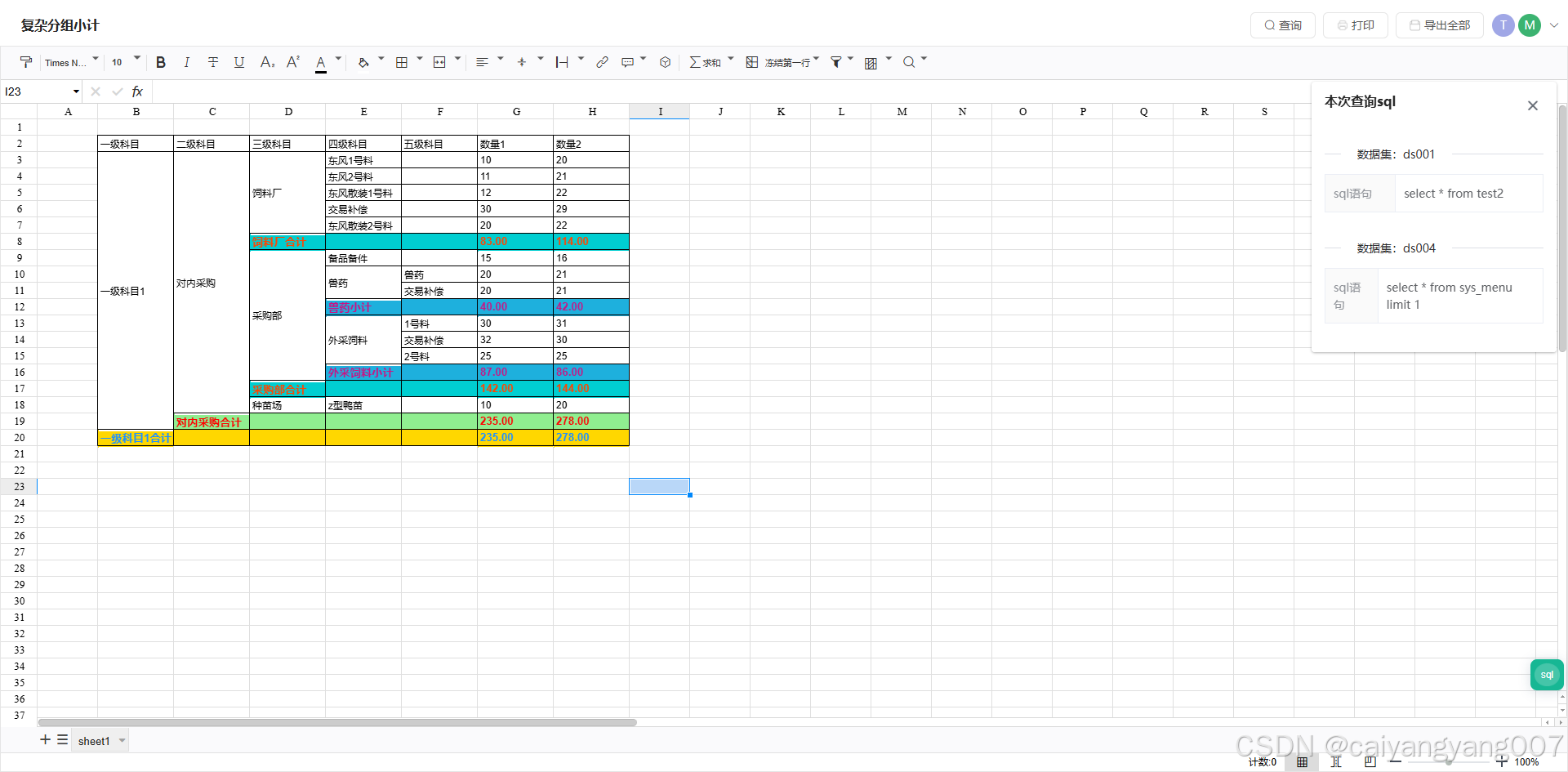Click the formula confirm checkmark icon
This screenshot has width=1568, height=772.
[118, 91]
